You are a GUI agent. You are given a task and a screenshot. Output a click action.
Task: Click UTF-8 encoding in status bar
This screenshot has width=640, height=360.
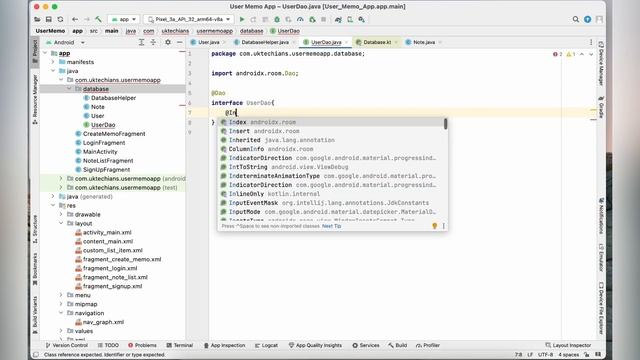click(x=545, y=355)
